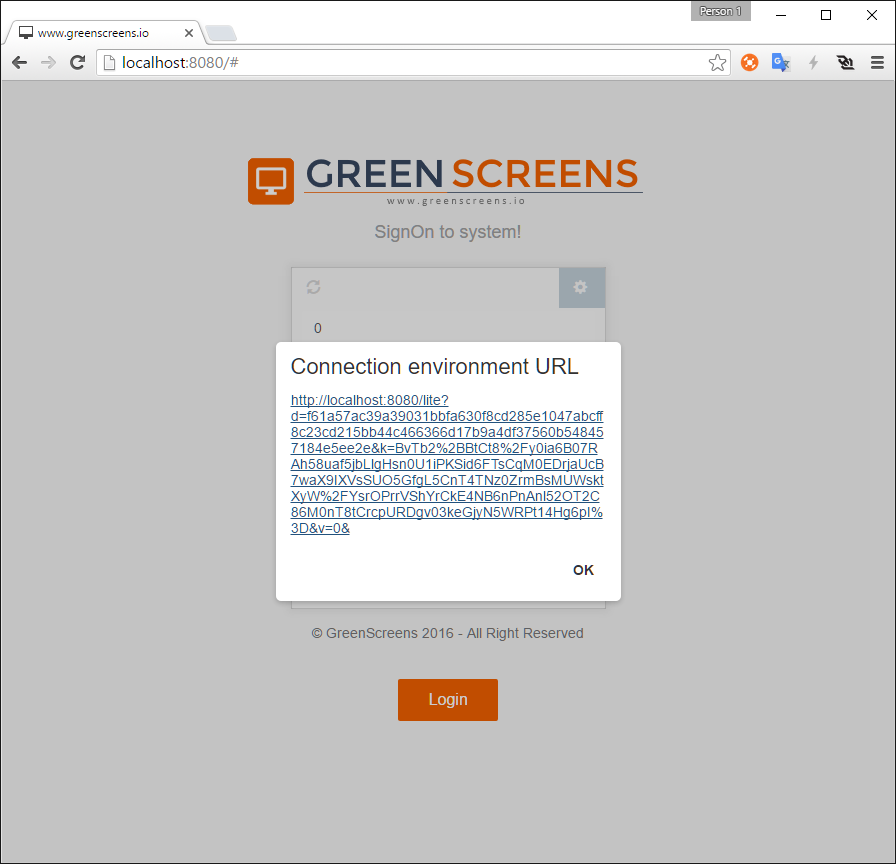Screen dimensions: 896x864
Task: Open the Google Translate extension
Action: [781, 63]
